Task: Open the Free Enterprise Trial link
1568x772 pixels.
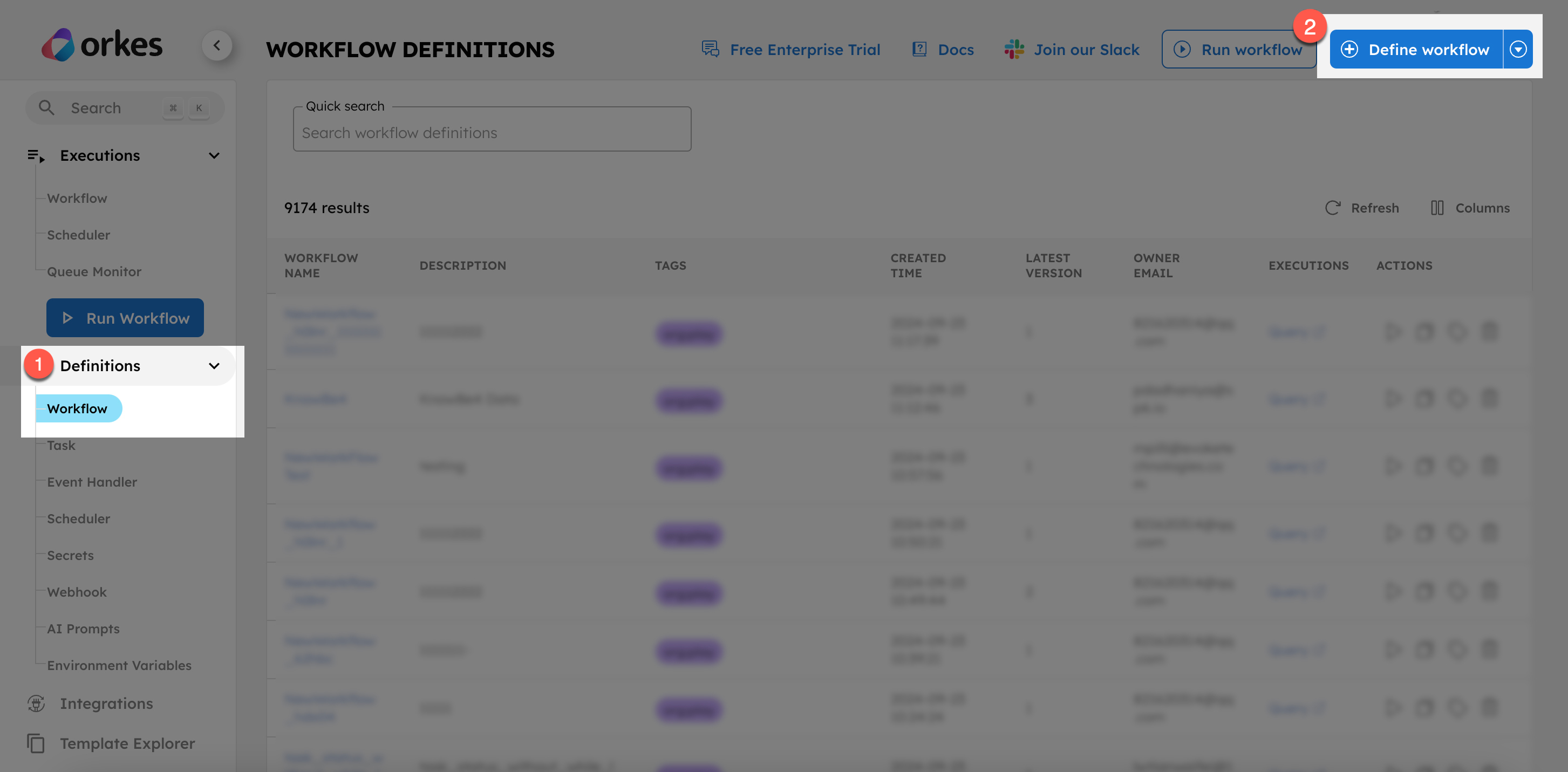Action: click(792, 49)
